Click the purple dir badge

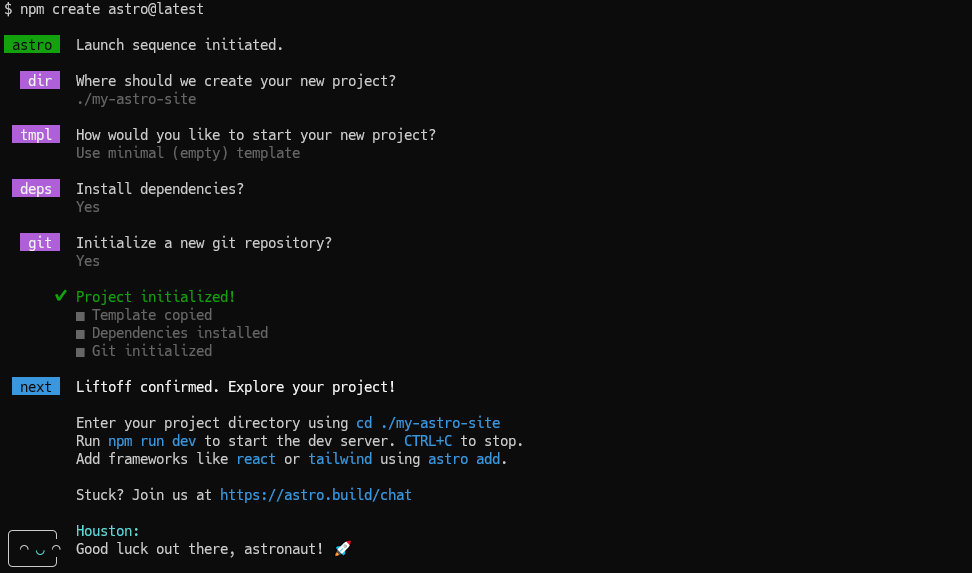pos(40,81)
